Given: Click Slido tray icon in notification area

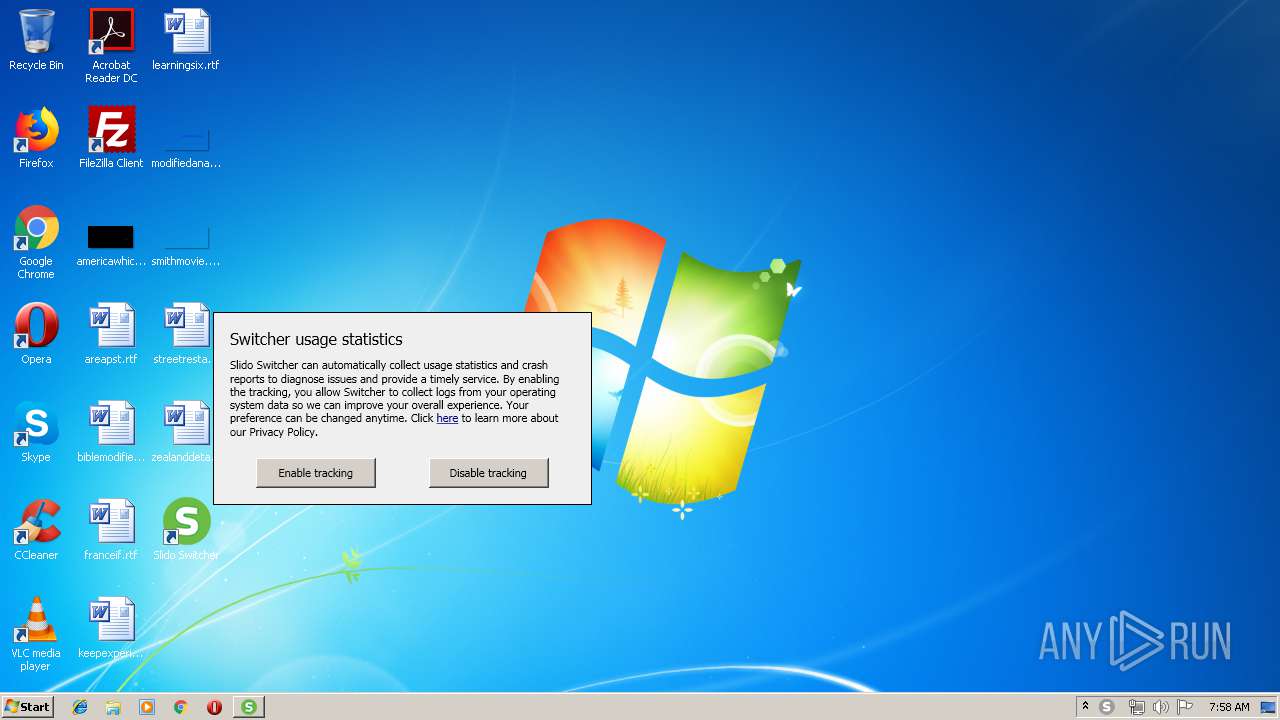Looking at the screenshot, I should click(x=1107, y=707).
